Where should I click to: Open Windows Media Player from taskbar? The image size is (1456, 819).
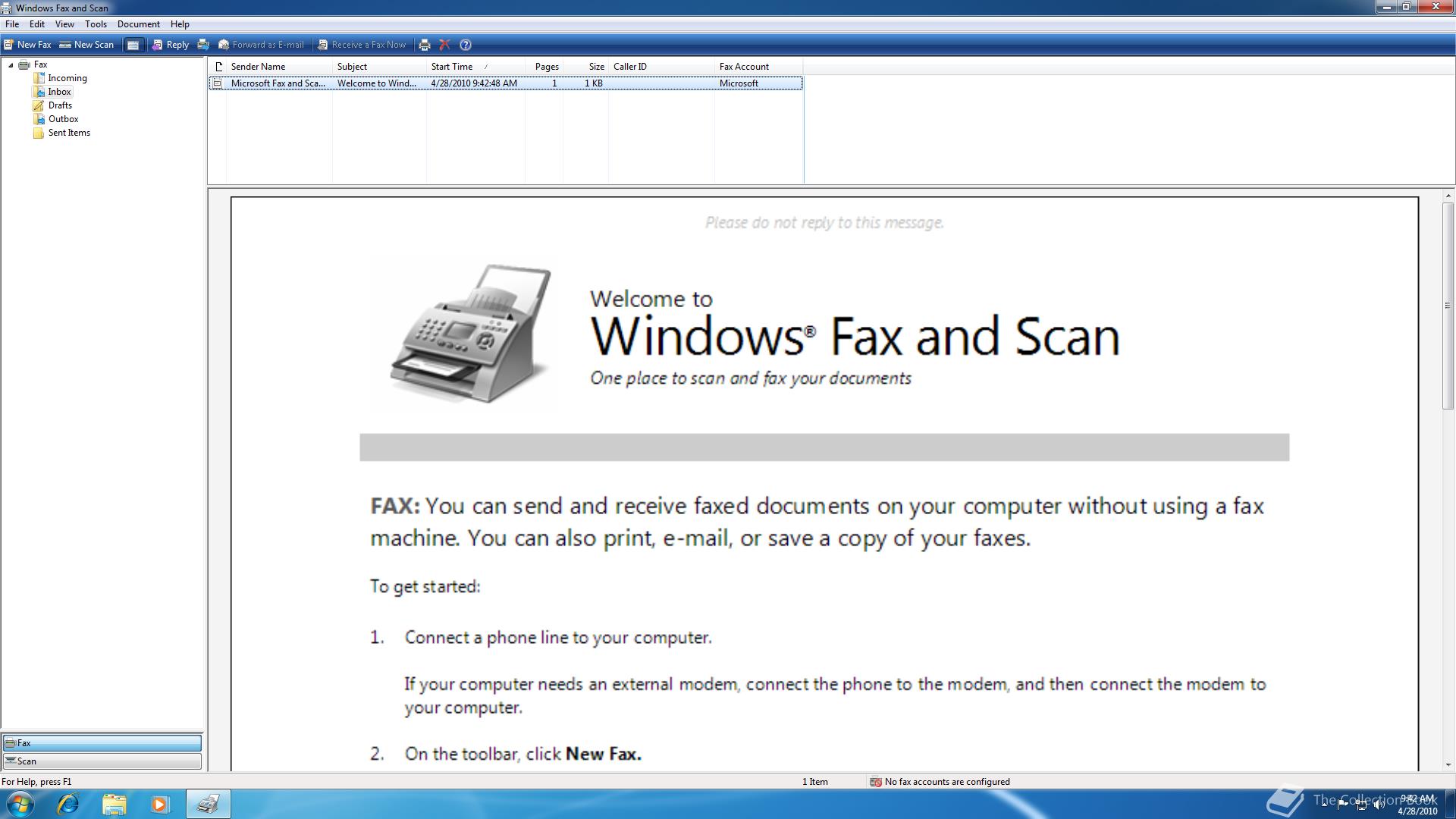tap(159, 804)
